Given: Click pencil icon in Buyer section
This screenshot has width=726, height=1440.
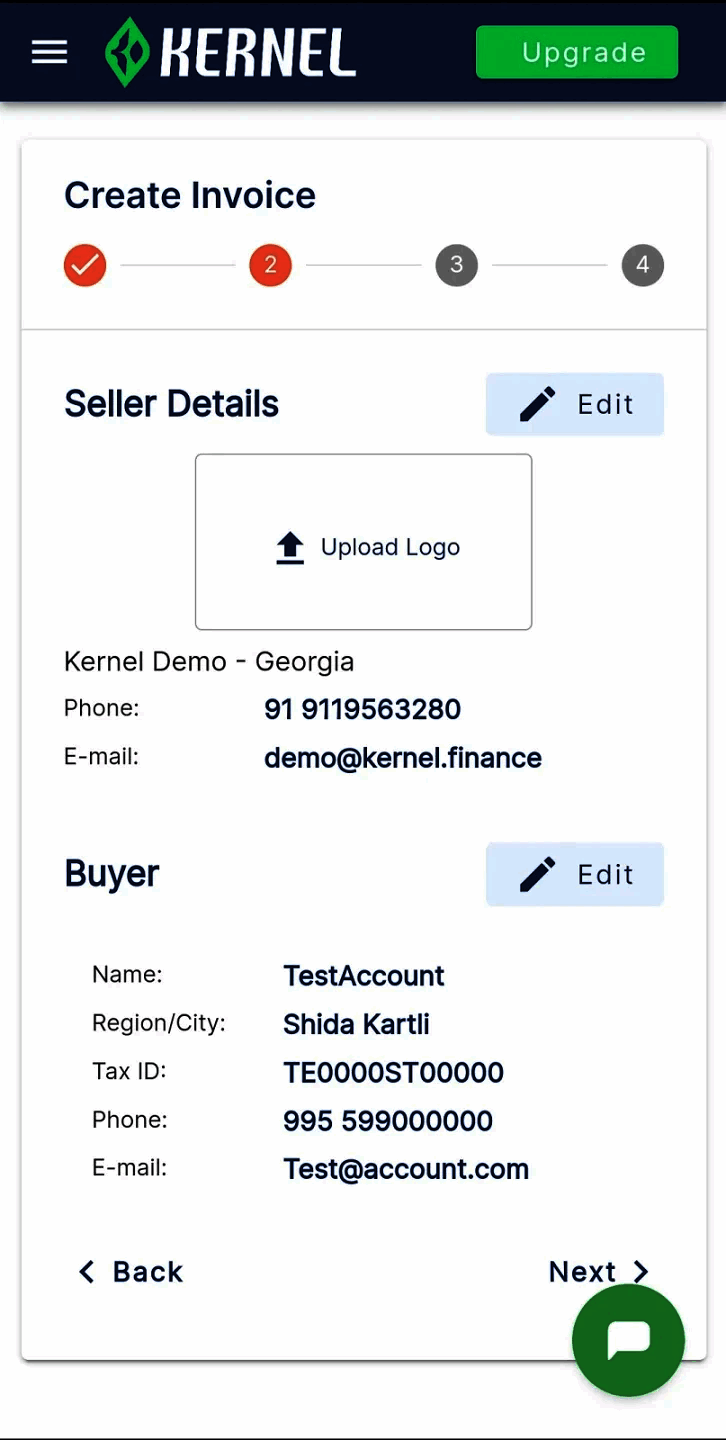Looking at the screenshot, I should [x=537, y=874].
